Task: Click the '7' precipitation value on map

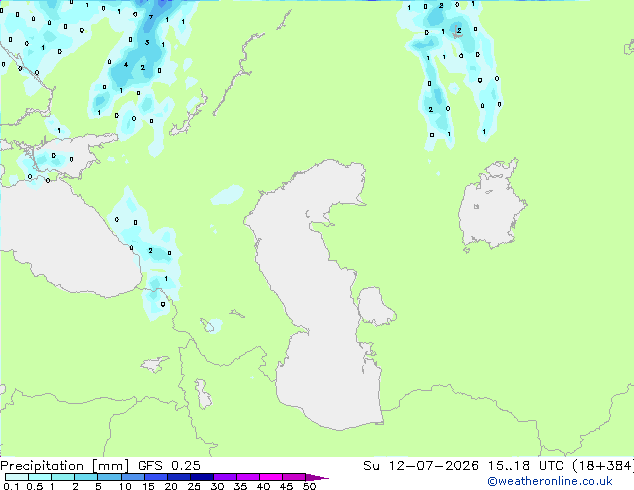Action: point(151,17)
